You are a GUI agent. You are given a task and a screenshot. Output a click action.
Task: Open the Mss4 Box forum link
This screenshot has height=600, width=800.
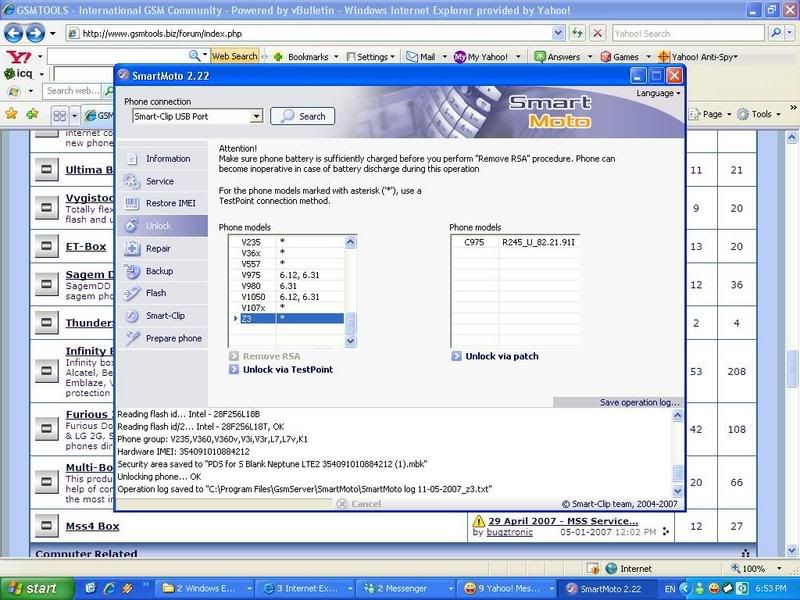pos(92,526)
